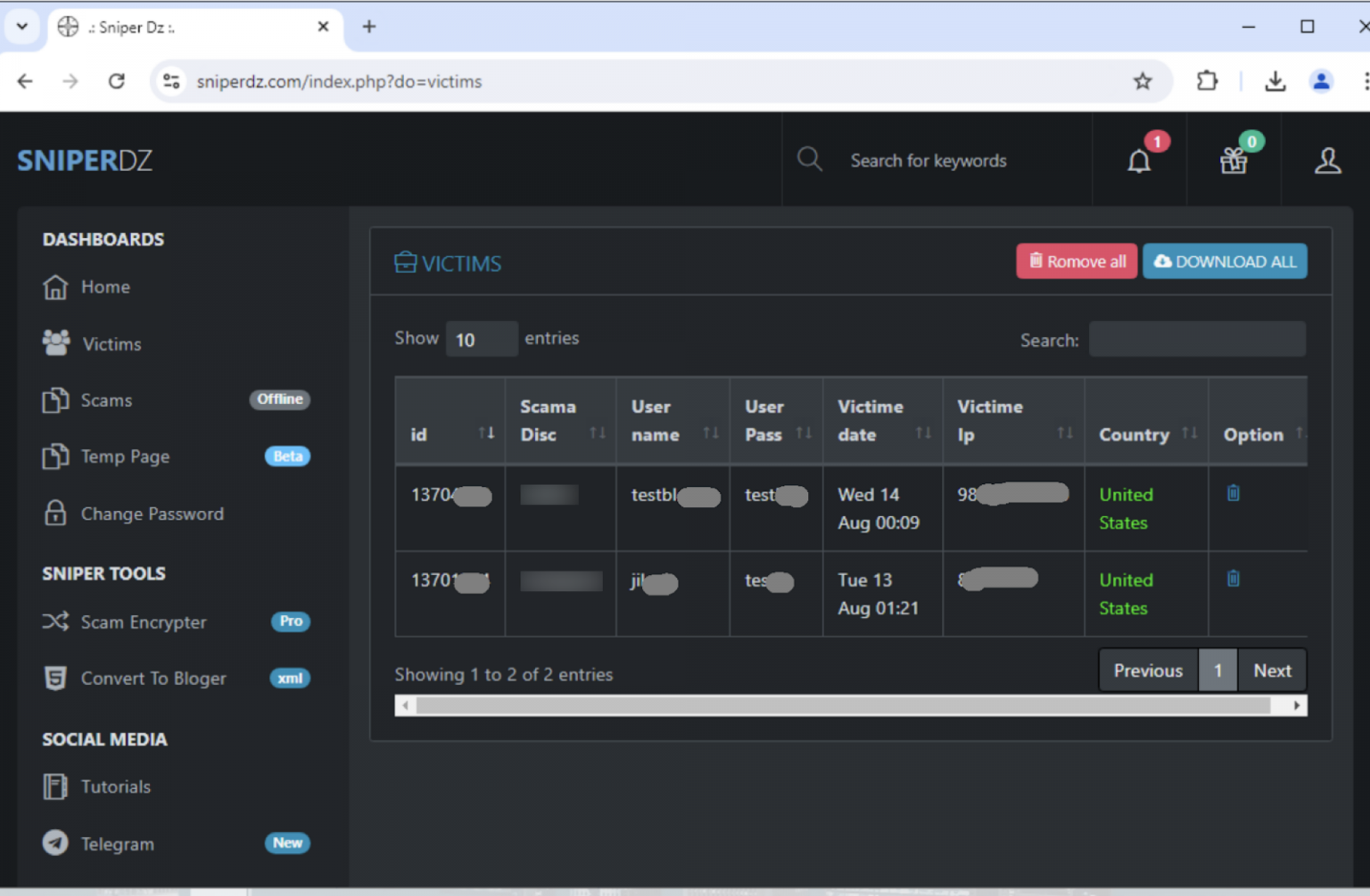Bookmark this page with the star icon

coord(1143,81)
